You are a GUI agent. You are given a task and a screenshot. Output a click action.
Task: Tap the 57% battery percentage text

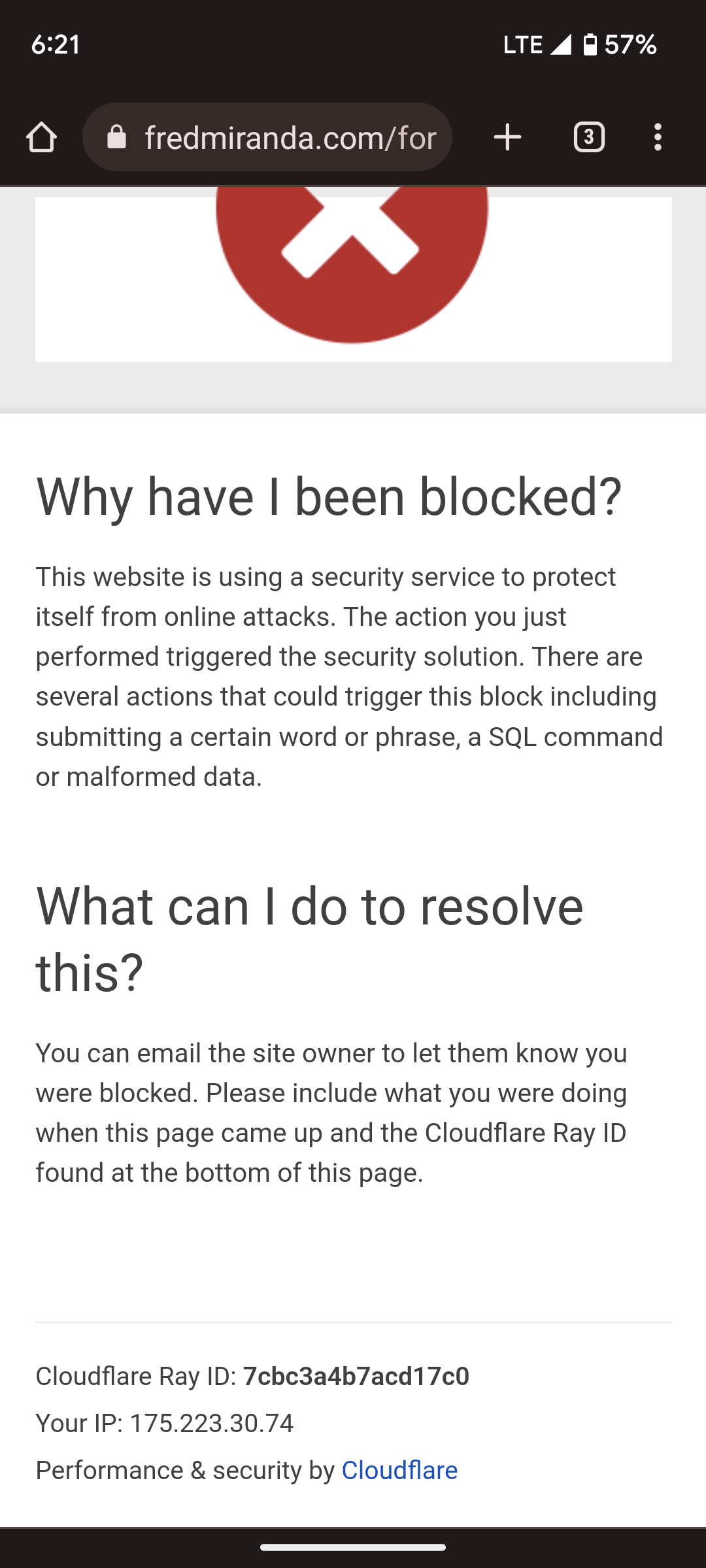(631, 44)
